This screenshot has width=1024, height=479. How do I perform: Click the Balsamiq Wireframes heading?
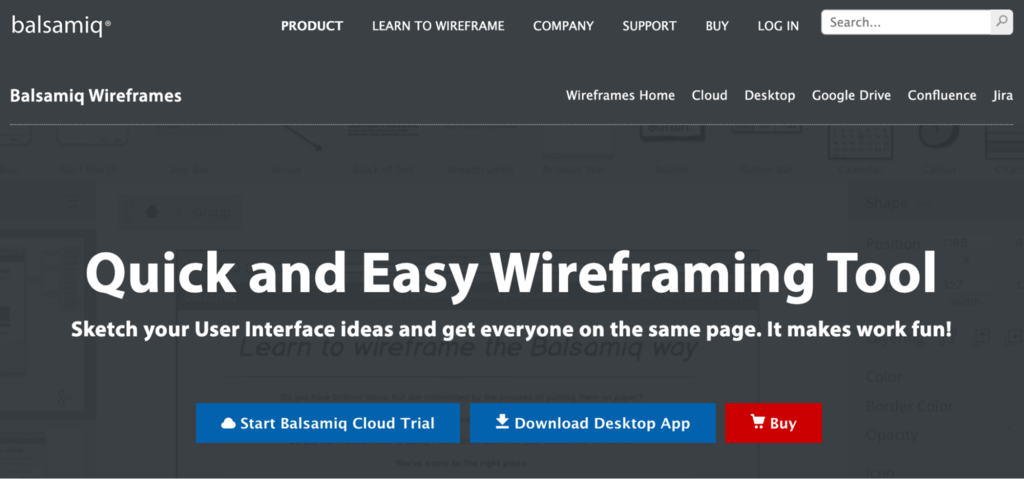click(x=96, y=96)
